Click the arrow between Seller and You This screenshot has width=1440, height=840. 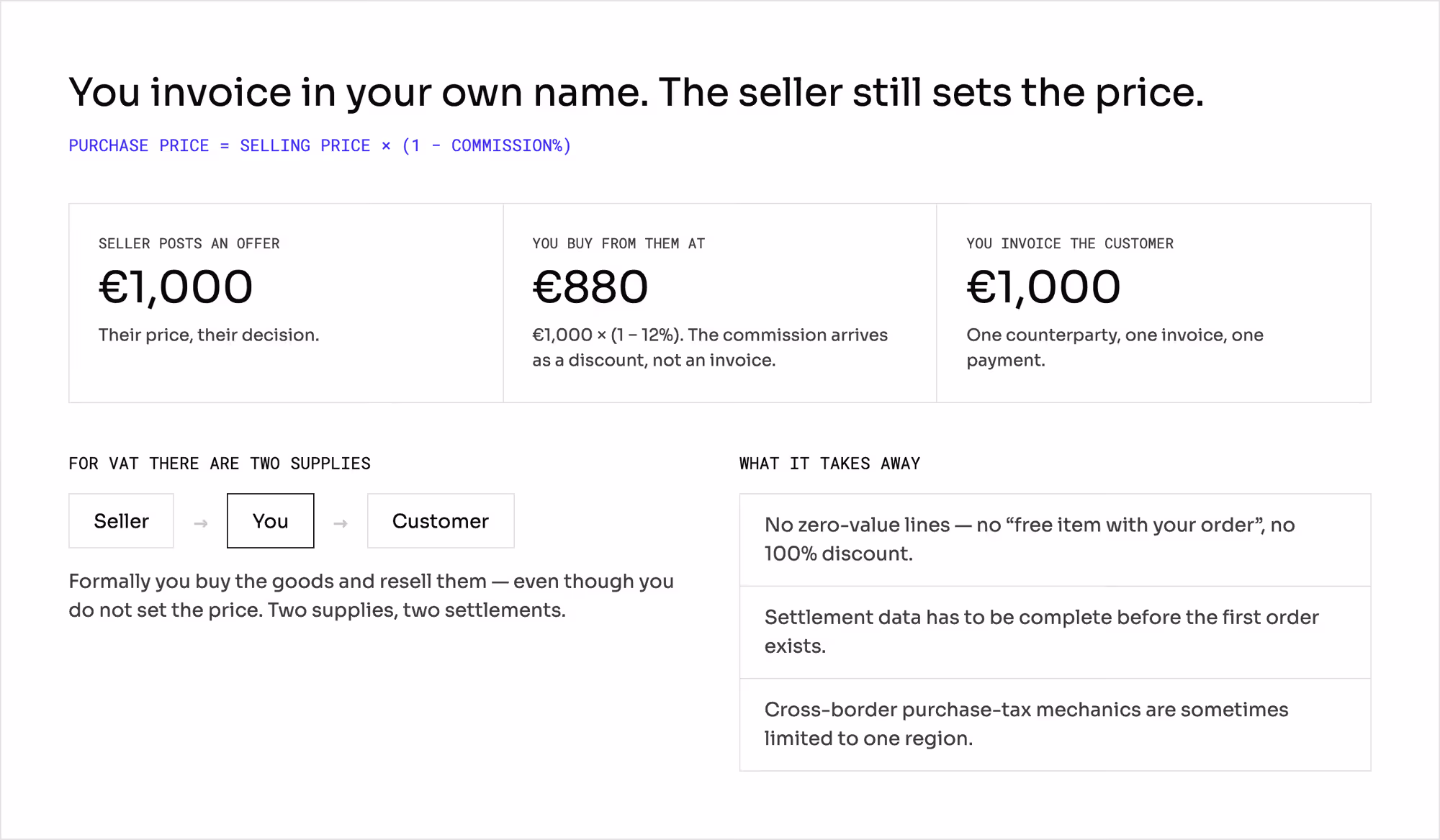click(201, 523)
